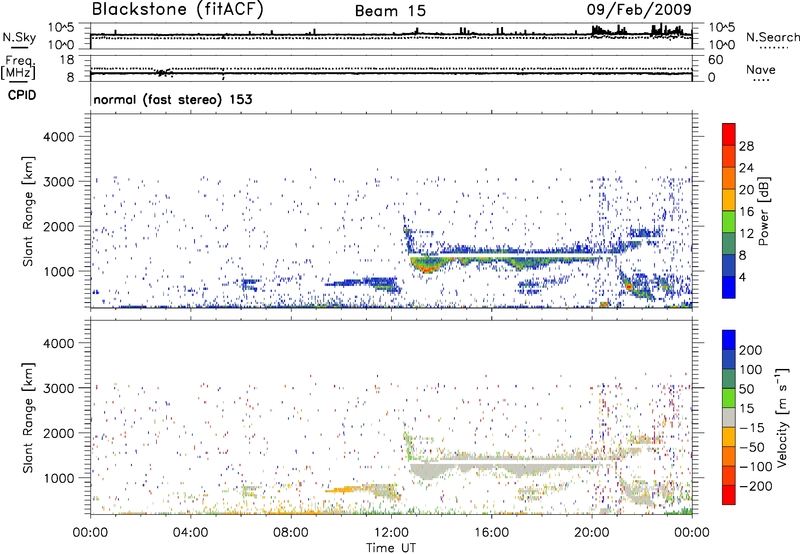This screenshot has height=554, width=800.
Task: Click the "12" label on the Power scale
Action: pos(746,234)
